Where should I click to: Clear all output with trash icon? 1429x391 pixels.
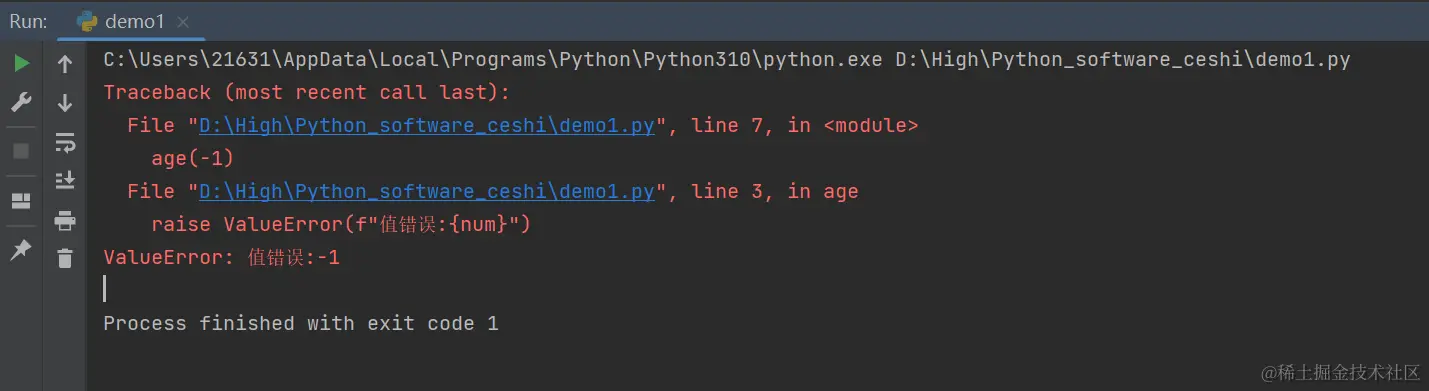(x=65, y=258)
